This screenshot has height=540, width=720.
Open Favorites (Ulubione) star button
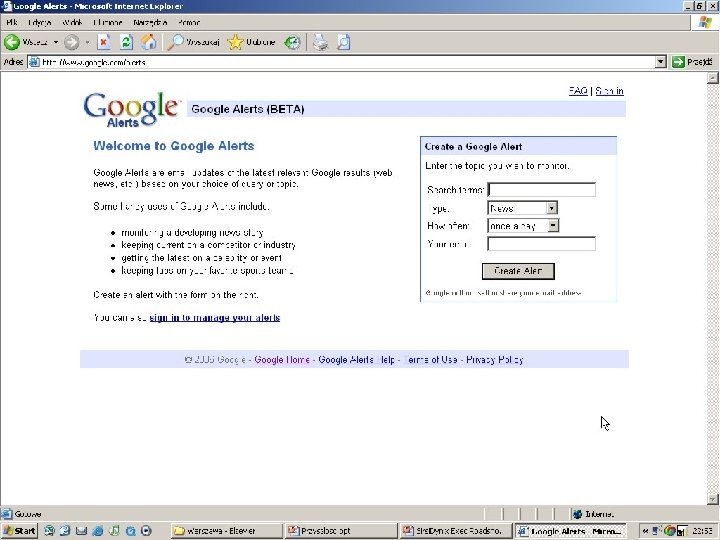click(x=252, y=42)
